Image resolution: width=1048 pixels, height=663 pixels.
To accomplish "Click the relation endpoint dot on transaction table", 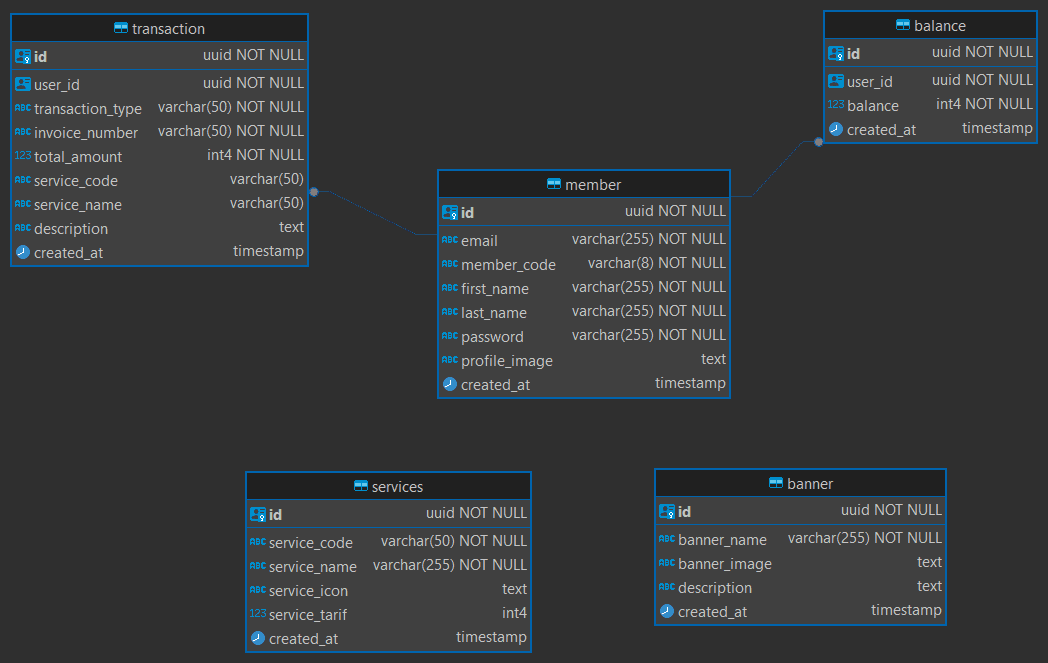I will (313, 192).
